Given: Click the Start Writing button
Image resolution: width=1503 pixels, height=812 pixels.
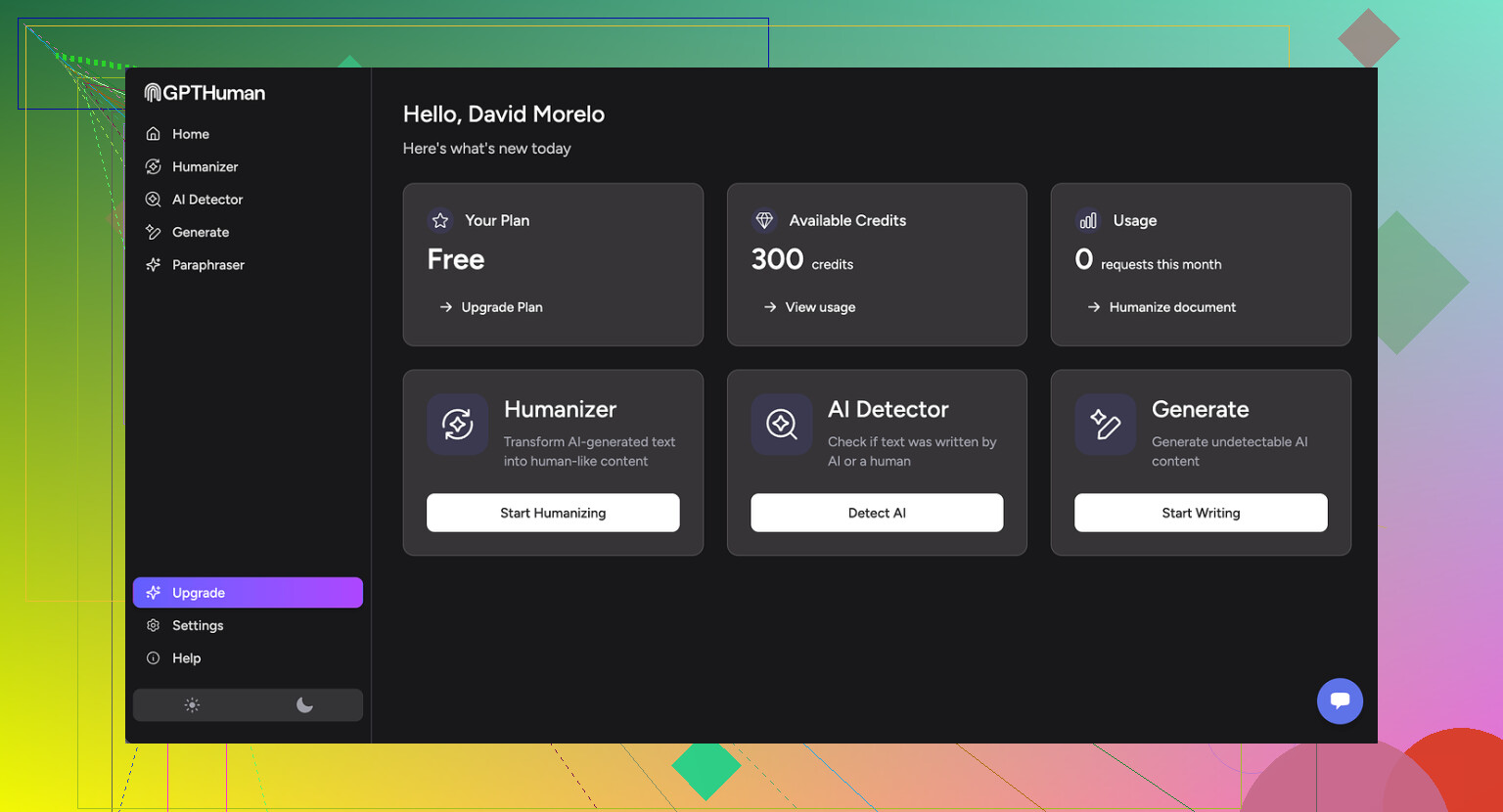Looking at the screenshot, I should (1201, 513).
